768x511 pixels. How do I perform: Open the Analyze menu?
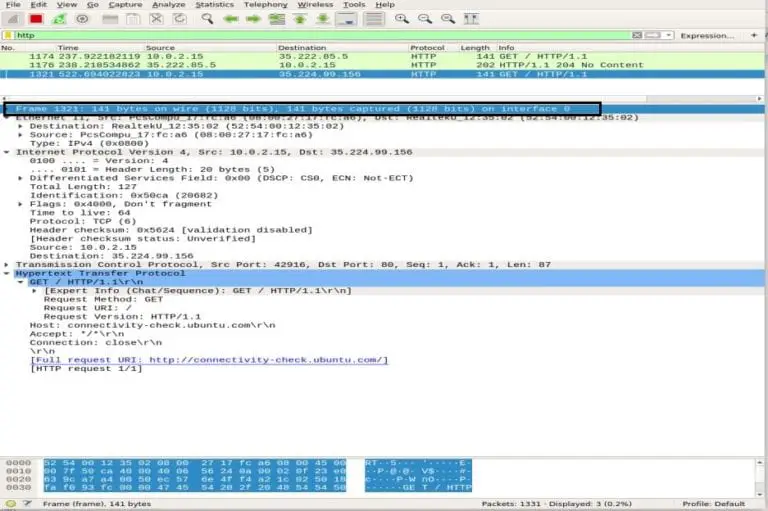pos(168,4)
